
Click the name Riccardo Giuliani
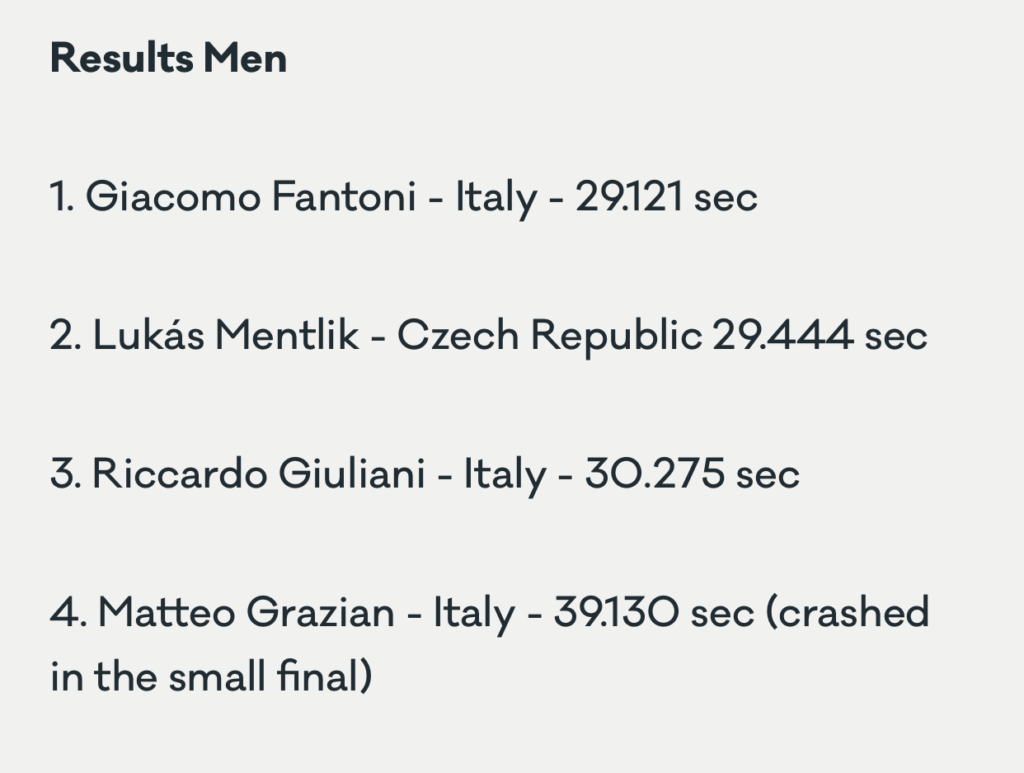pyautogui.click(x=259, y=473)
